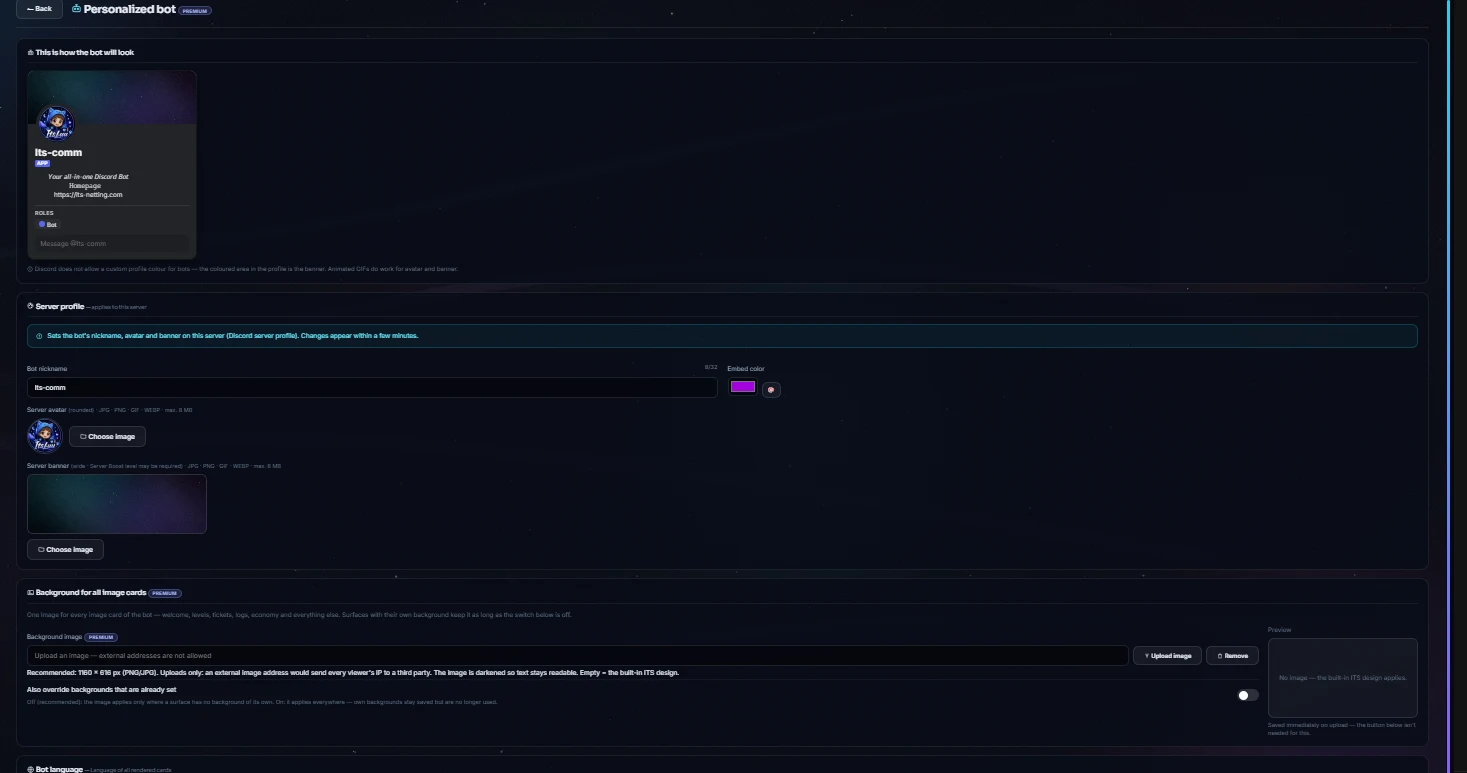This screenshot has width=1467, height=773.
Task: Click the Server profile section icon
Action: [x=31, y=306]
